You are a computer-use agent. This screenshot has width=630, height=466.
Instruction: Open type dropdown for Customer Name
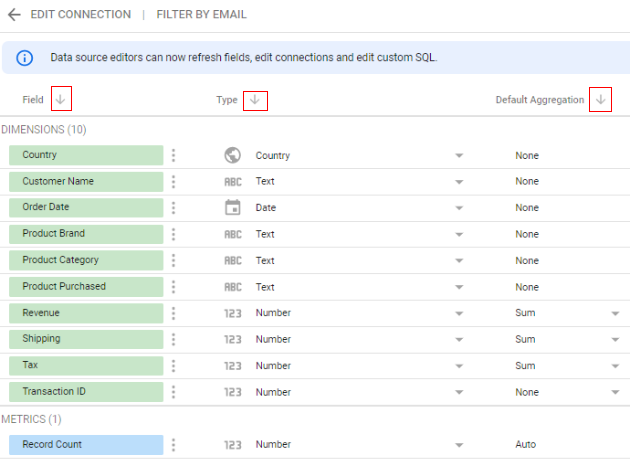pos(459,182)
